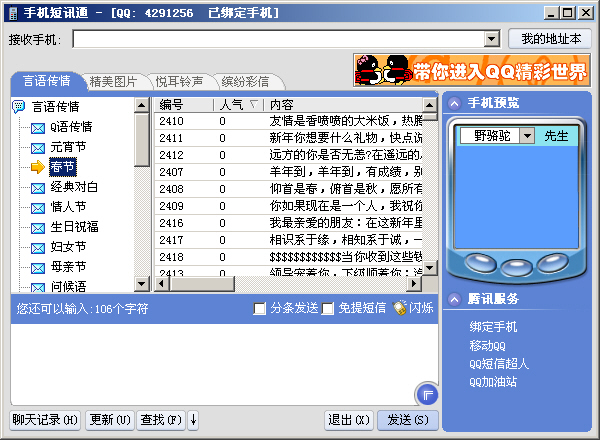Screen dimensions: 600x440
Task: Click the envelope icon beside 妇女节
Action: pos(38,248)
